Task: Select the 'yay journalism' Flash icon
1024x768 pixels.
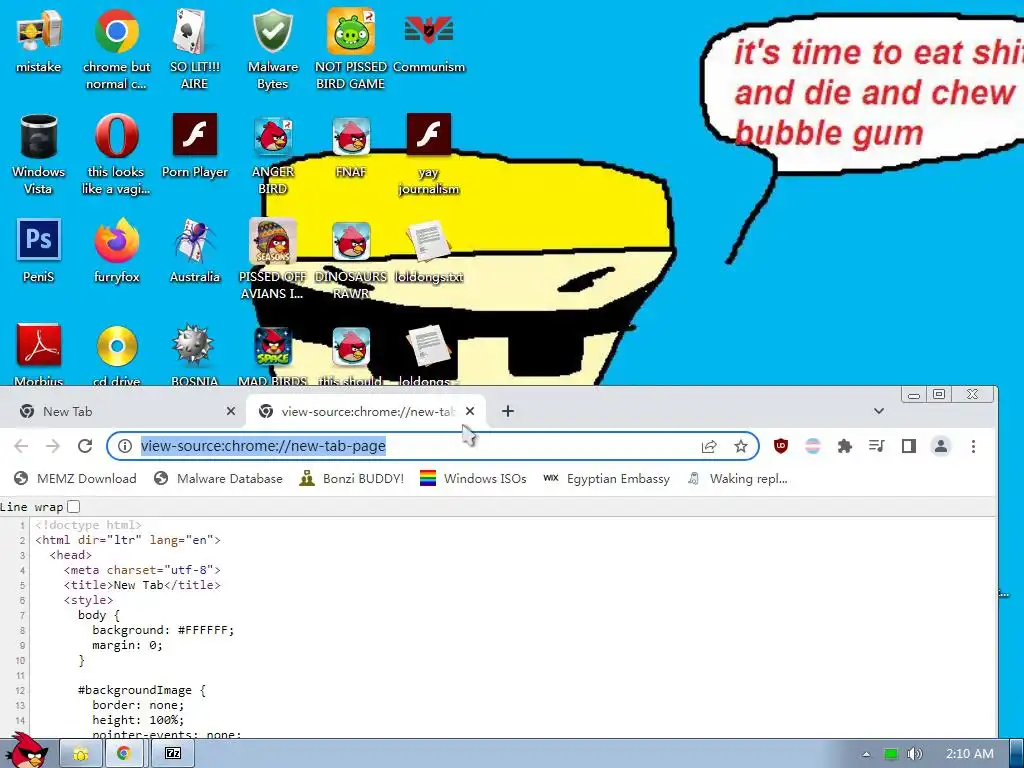Action: pos(428,154)
